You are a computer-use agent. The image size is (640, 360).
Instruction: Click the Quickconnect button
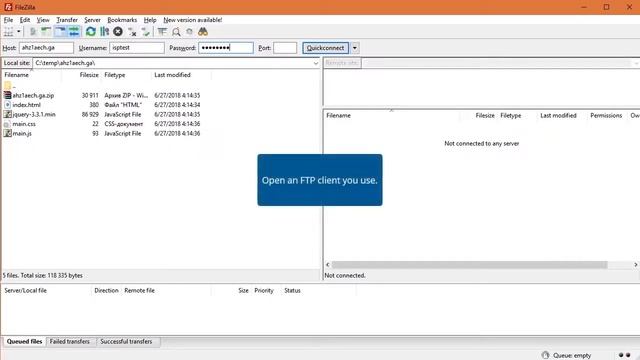(325, 48)
